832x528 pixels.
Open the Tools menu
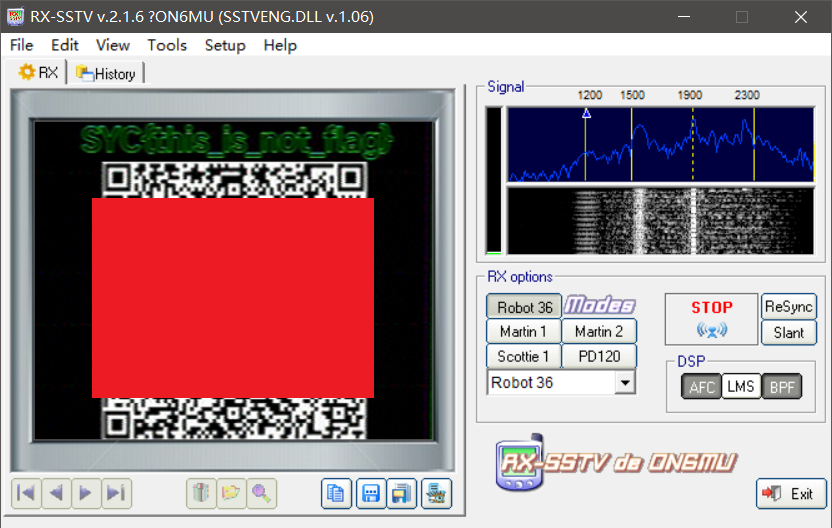point(167,45)
